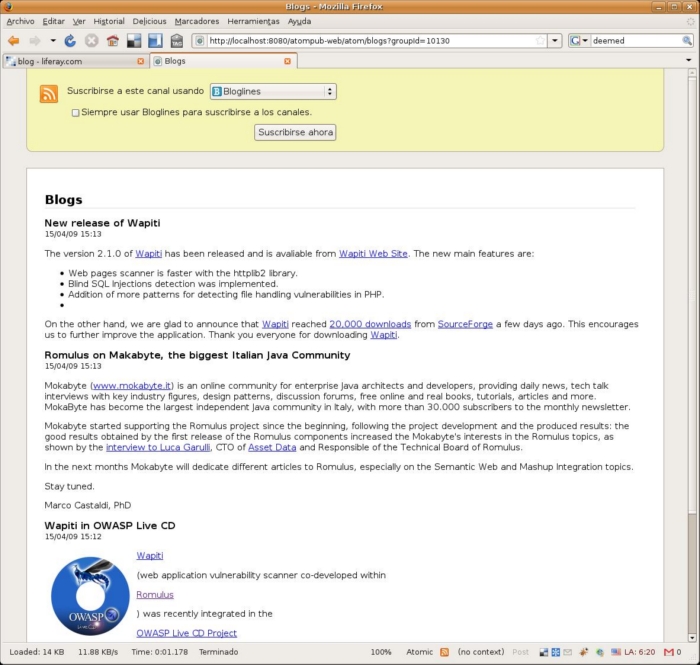700x665 pixels.
Task: Click the search magnifier icon
Action: pyautogui.click(x=687, y=41)
